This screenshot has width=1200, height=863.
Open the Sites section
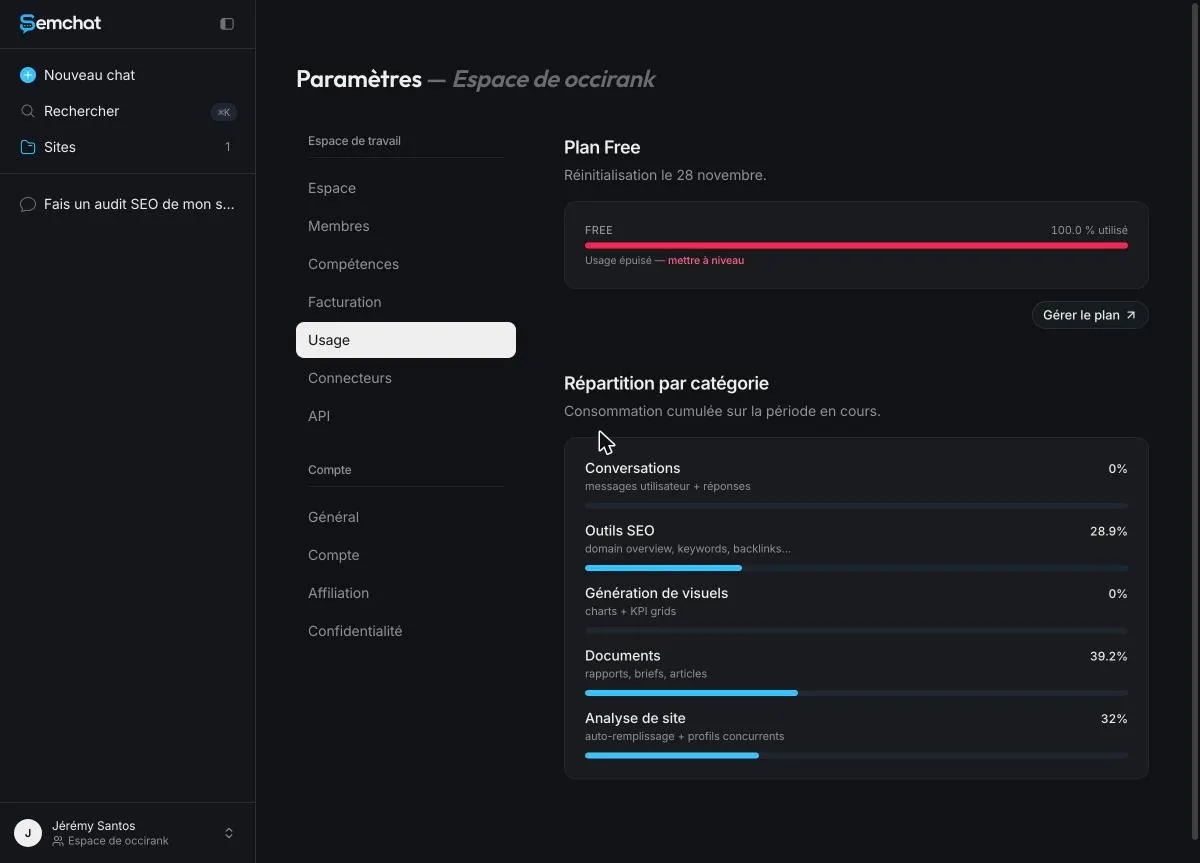(x=127, y=147)
